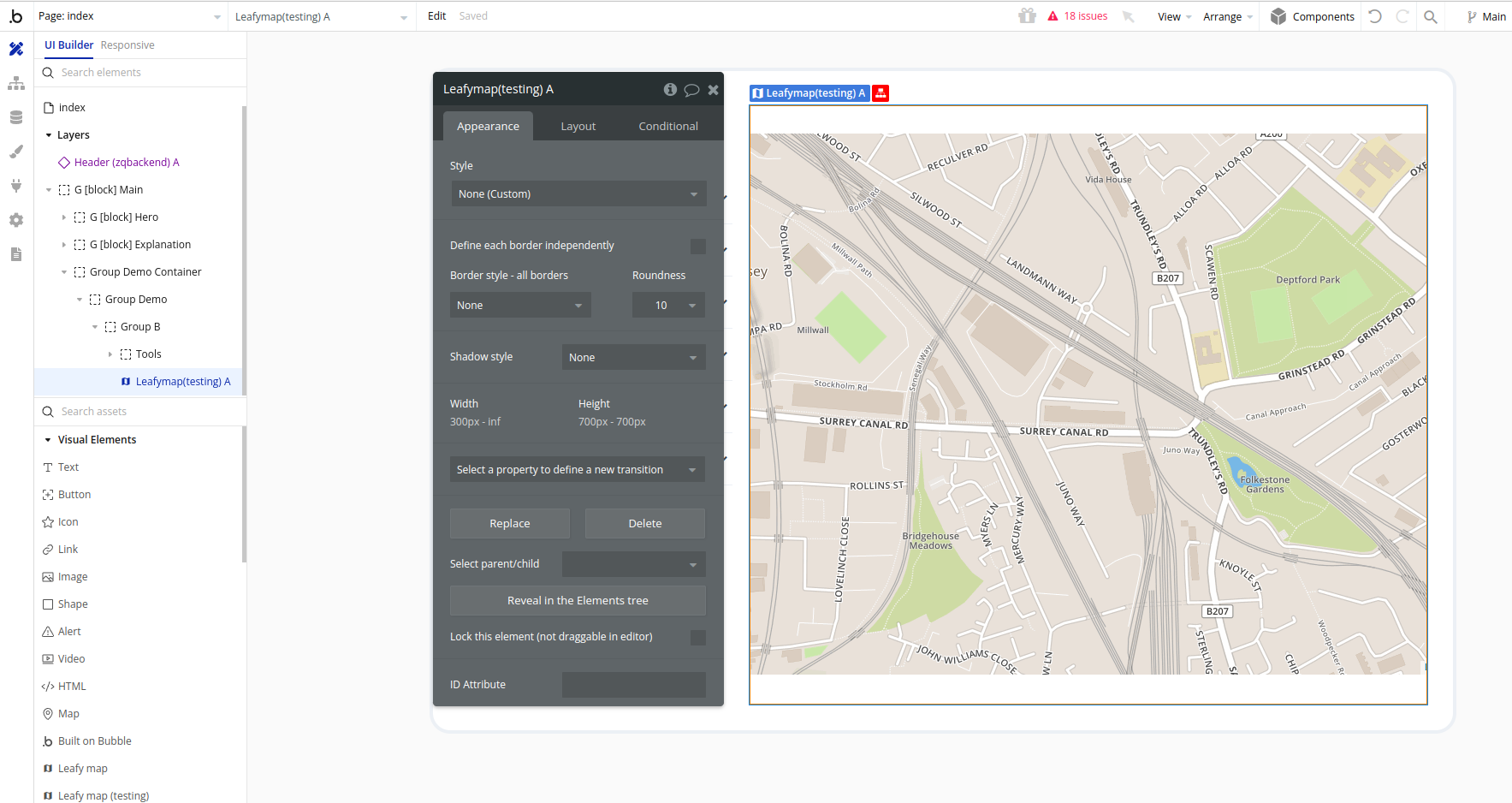Open the Select parent/child dropdown
Screen dimensions: 1512x803
click(x=634, y=564)
